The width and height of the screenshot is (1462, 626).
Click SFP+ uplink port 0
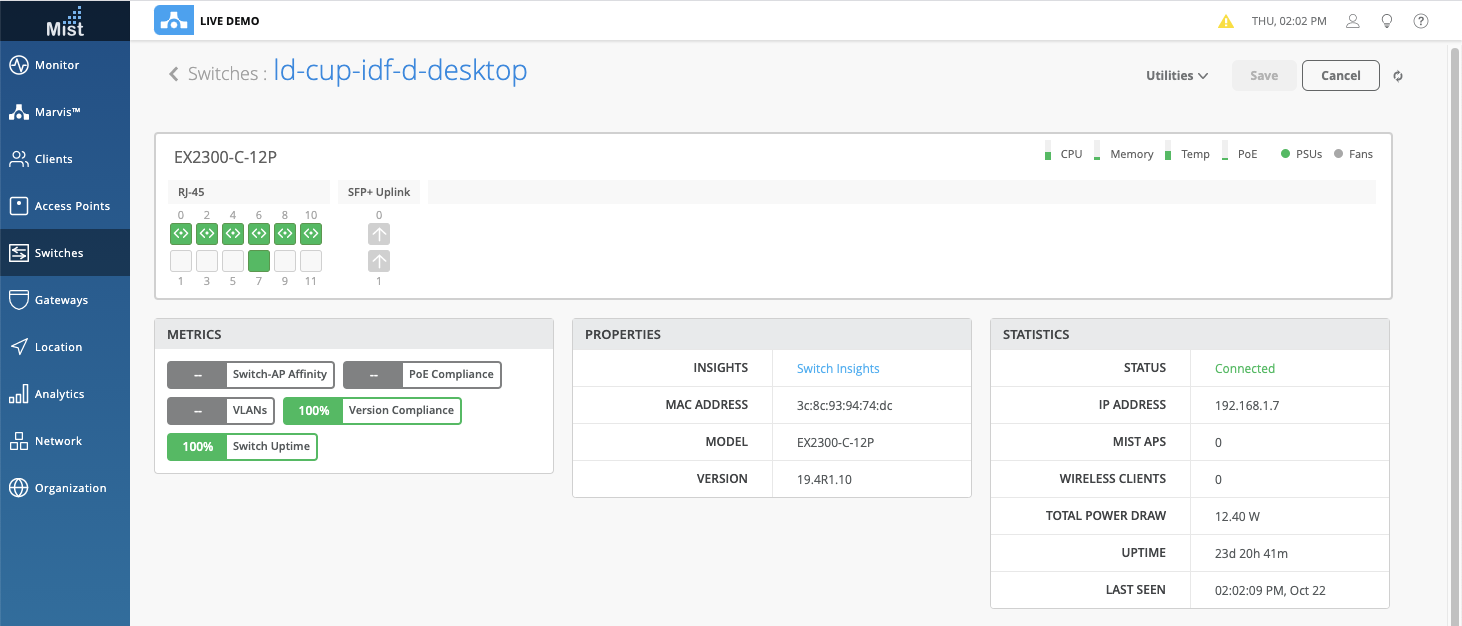pos(379,234)
